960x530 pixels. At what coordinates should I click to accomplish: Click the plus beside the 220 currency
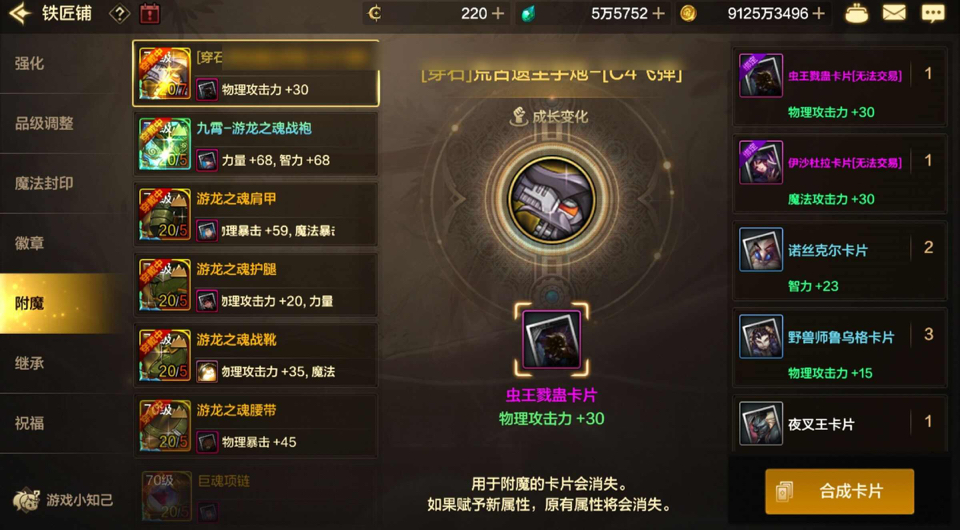tap(498, 13)
